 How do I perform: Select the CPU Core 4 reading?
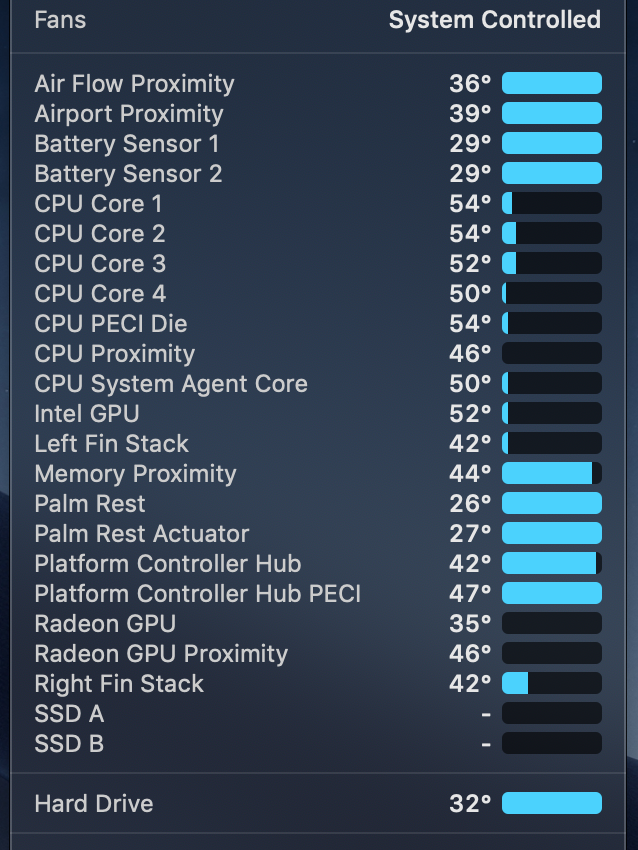(318, 294)
